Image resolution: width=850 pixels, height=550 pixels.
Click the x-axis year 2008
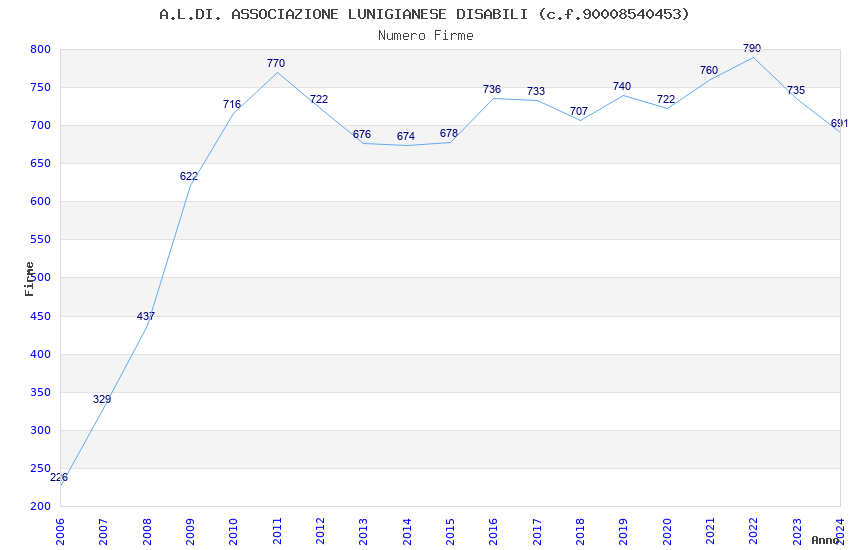[147, 531]
